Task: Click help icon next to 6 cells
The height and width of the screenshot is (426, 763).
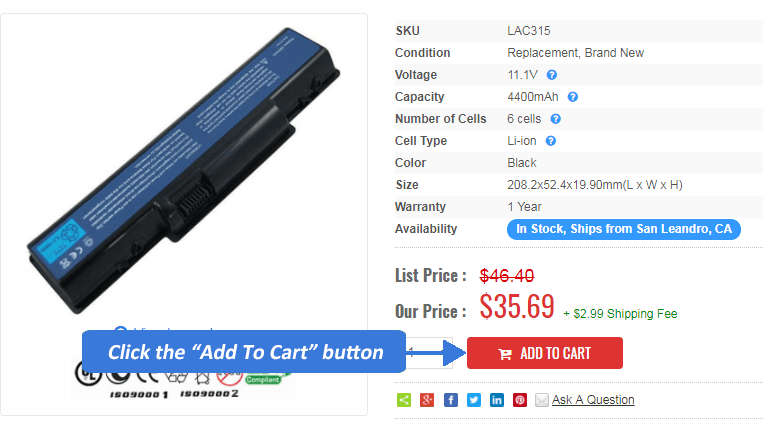Action: click(555, 119)
